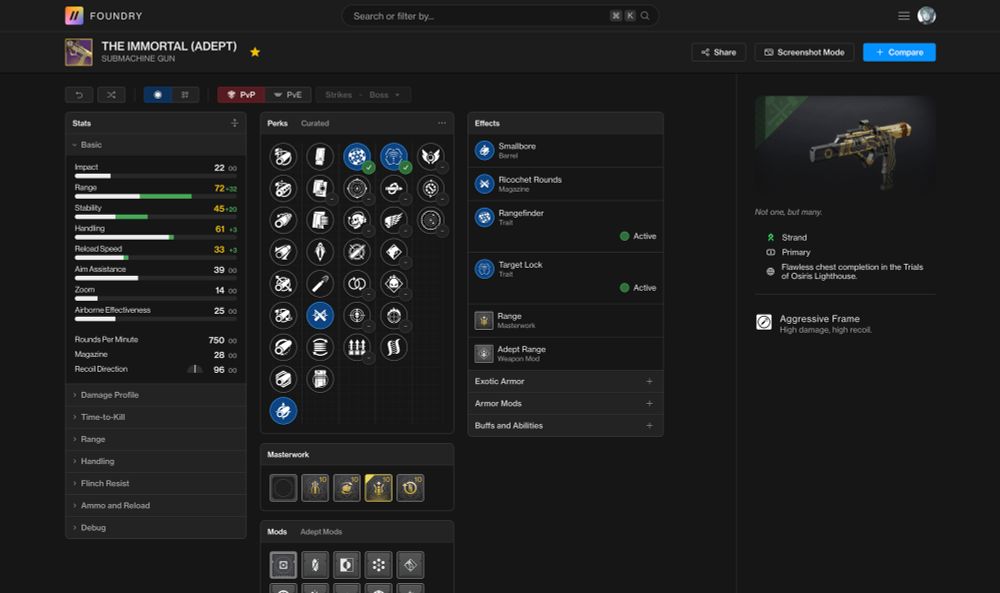Pick the winged bullet perk icon

point(394,220)
